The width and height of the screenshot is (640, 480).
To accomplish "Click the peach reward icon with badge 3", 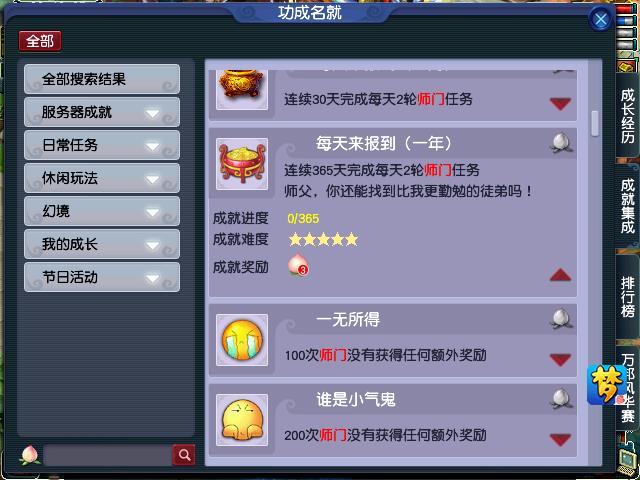I will click(298, 265).
